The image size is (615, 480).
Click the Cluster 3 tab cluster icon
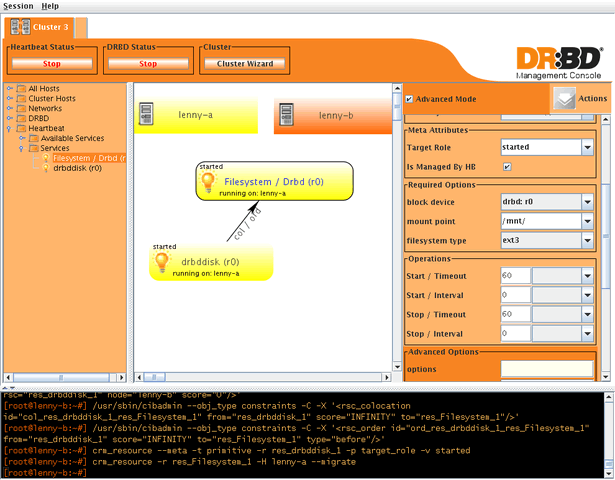click(x=20, y=27)
